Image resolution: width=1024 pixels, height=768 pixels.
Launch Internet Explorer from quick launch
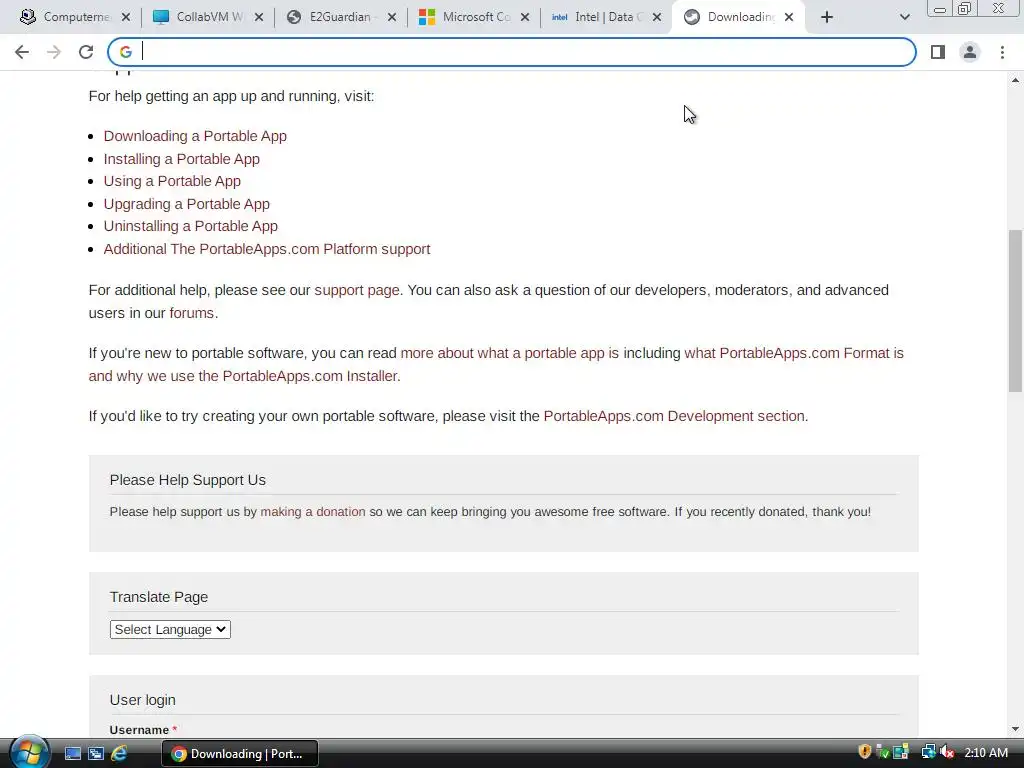(119, 754)
